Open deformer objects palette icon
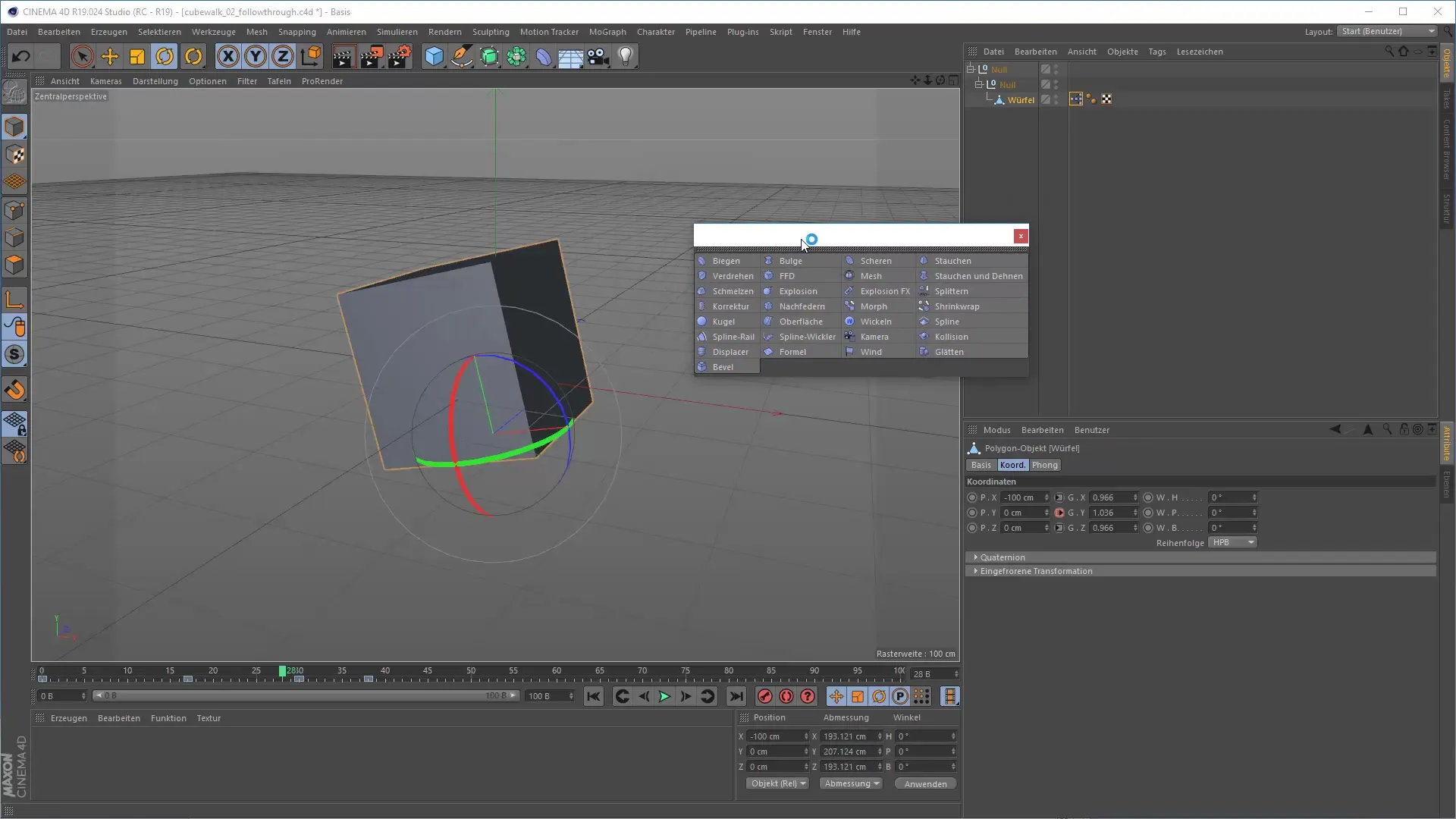The height and width of the screenshot is (819, 1456). [x=544, y=56]
